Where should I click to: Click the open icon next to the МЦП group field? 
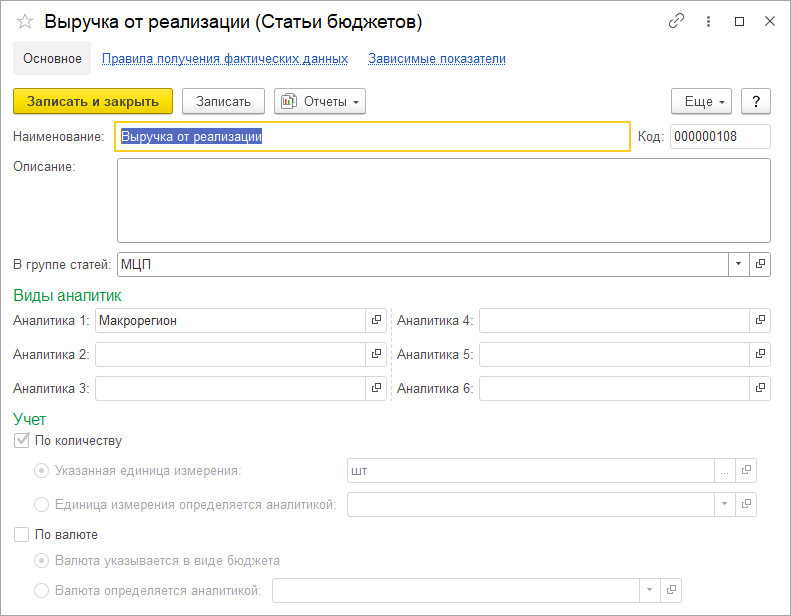[x=760, y=264]
